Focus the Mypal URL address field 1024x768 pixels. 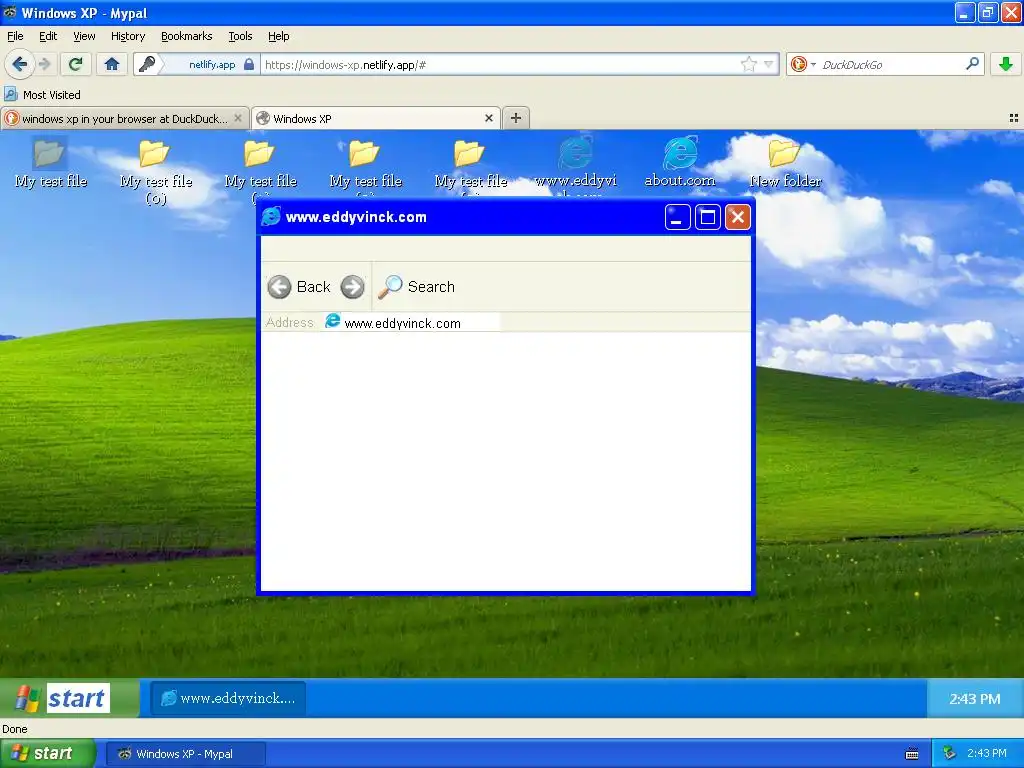pyautogui.click(x=500, y=64)
